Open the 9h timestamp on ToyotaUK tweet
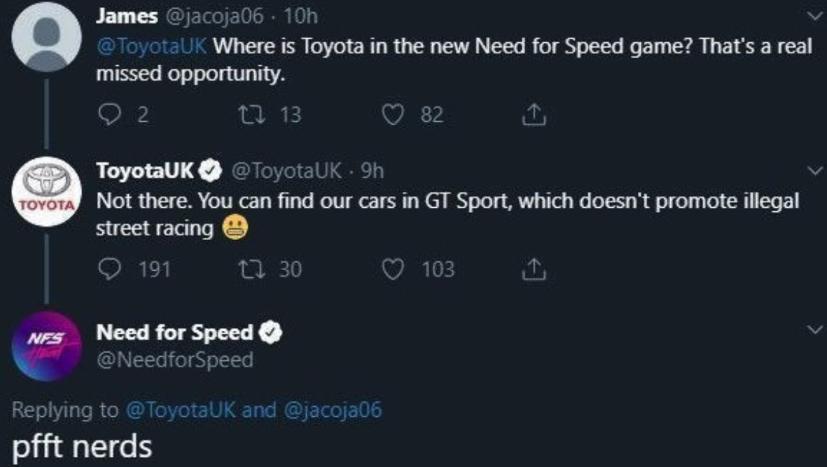 click(x=372, y=171)
